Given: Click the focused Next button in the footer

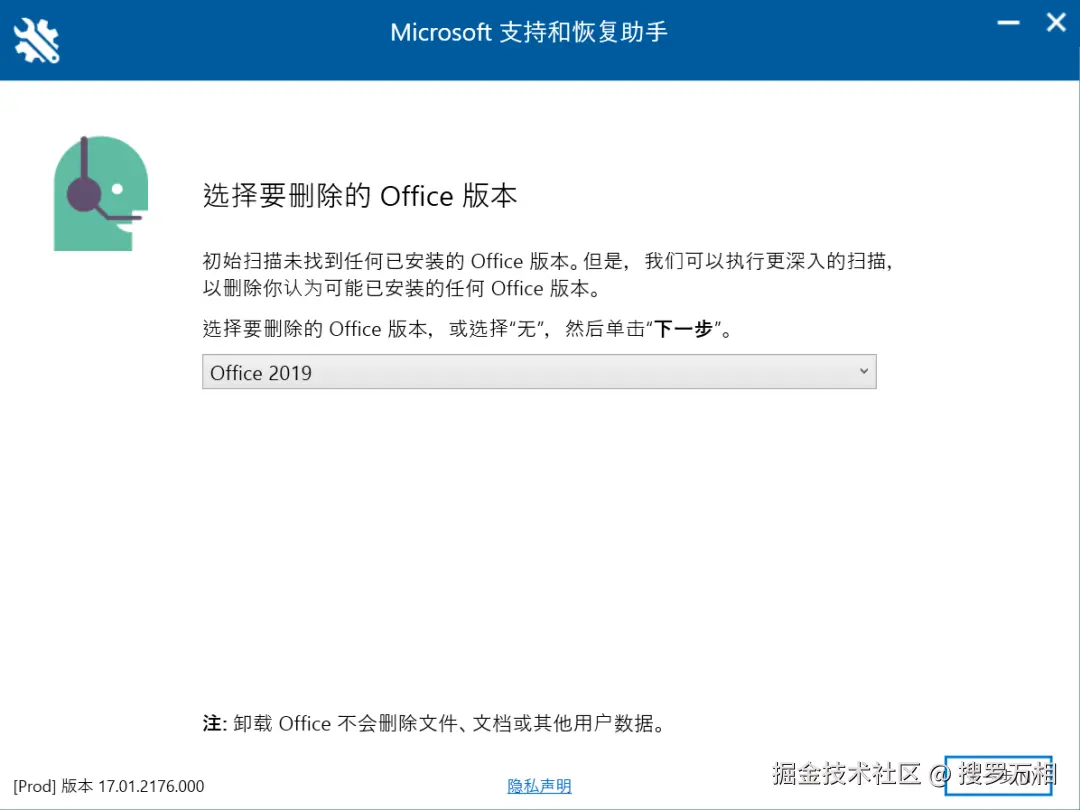Looking at the screenshot, I should [998, 775].
